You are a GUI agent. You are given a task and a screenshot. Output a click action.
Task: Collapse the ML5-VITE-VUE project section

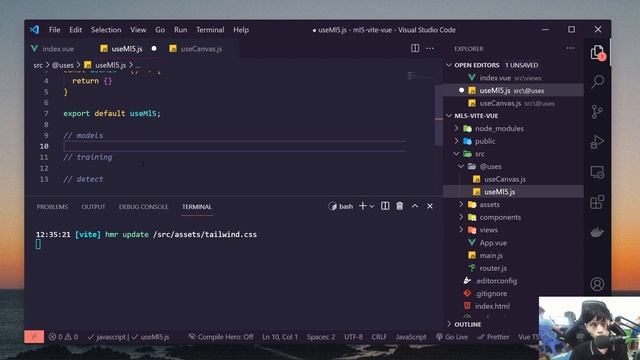point(449,116)
